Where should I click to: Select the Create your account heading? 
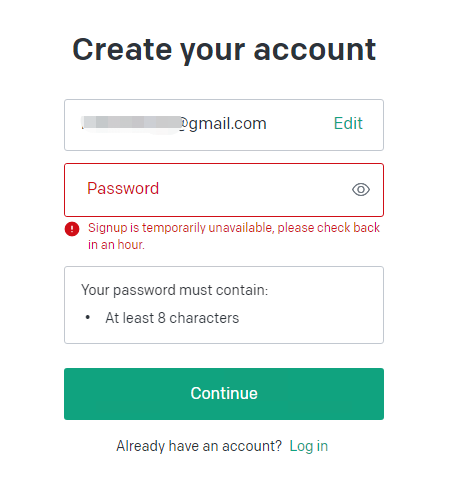224,50
